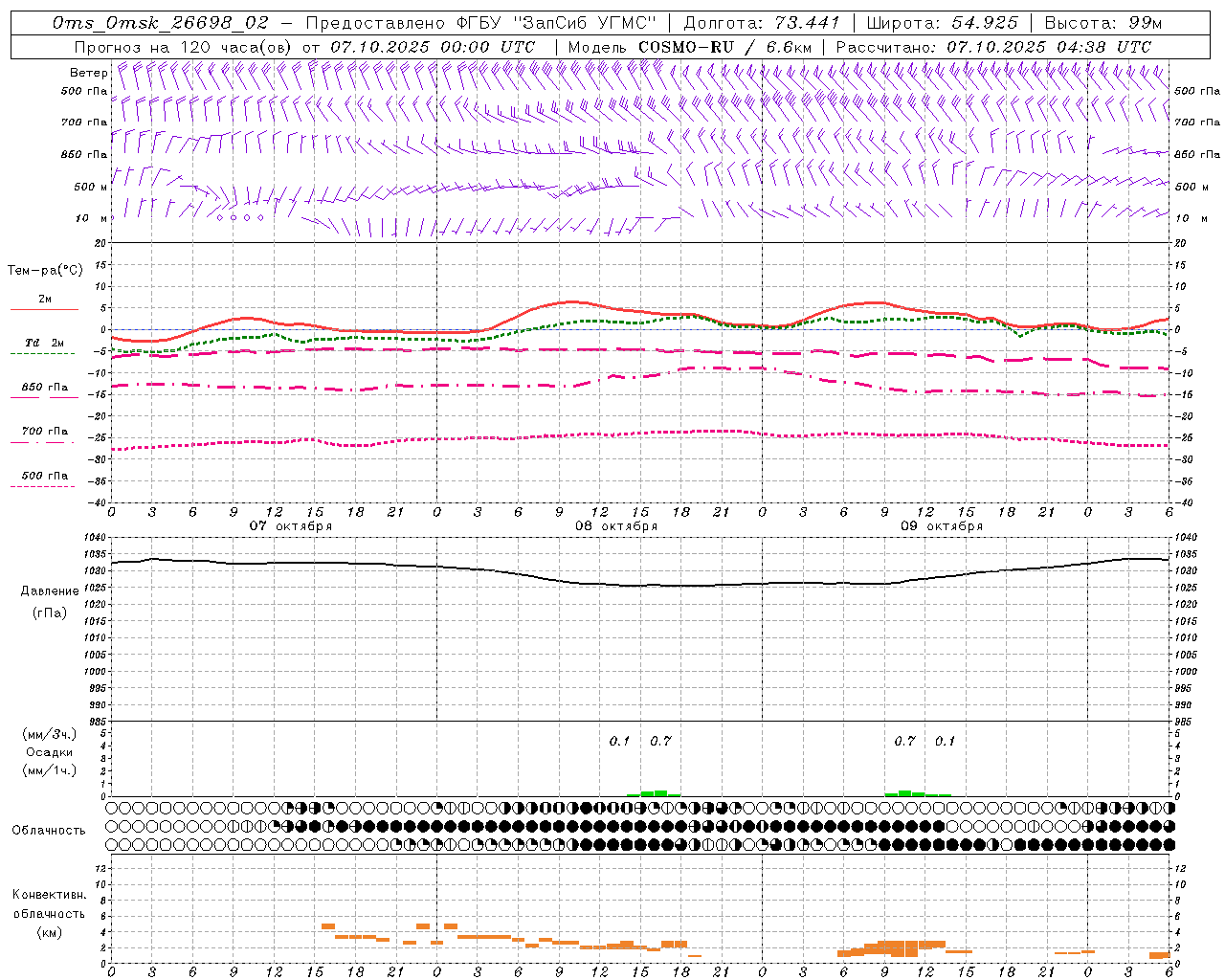Click the 500 м wind level label on left
Viewport: 1225px width, 980px height.
pos(91,187)
